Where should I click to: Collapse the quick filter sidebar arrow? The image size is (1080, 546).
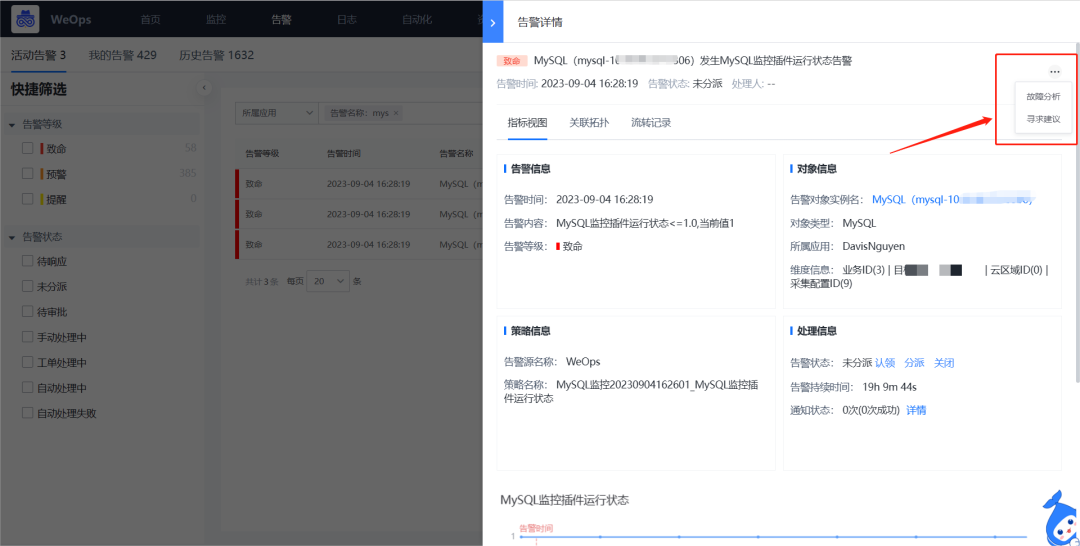click(204, 87)
